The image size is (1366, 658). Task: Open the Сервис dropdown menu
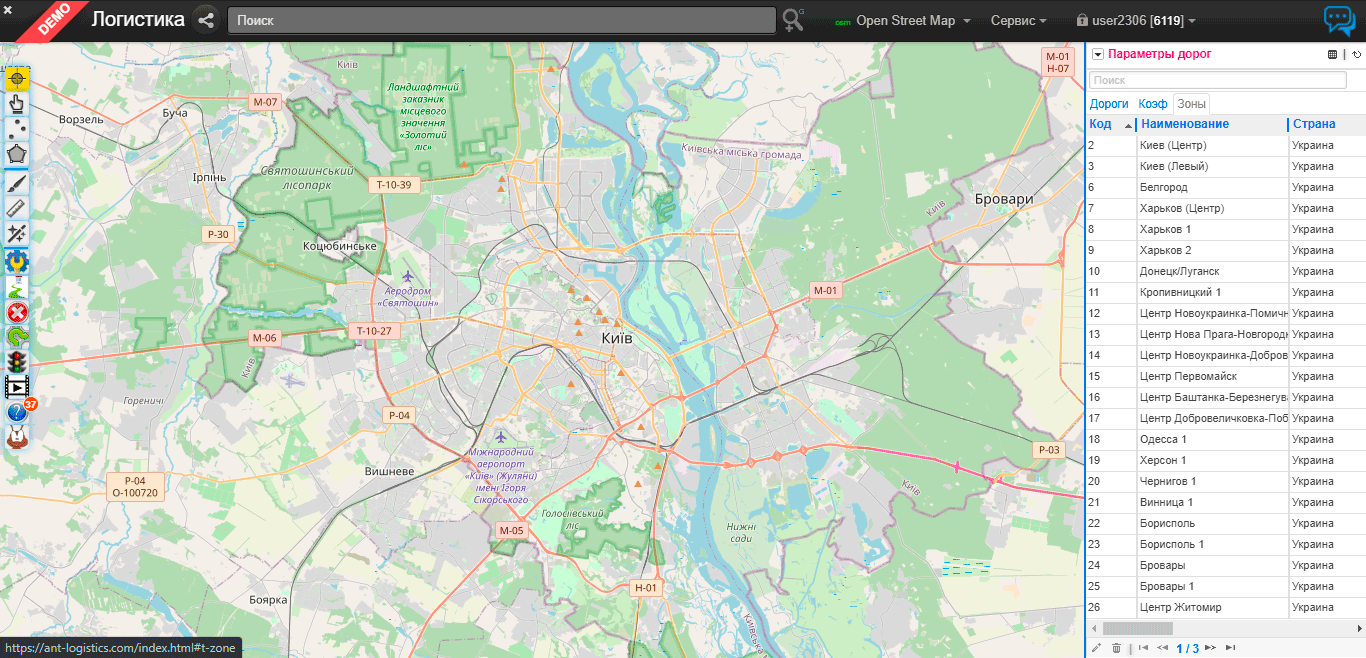coord(1018,21)
